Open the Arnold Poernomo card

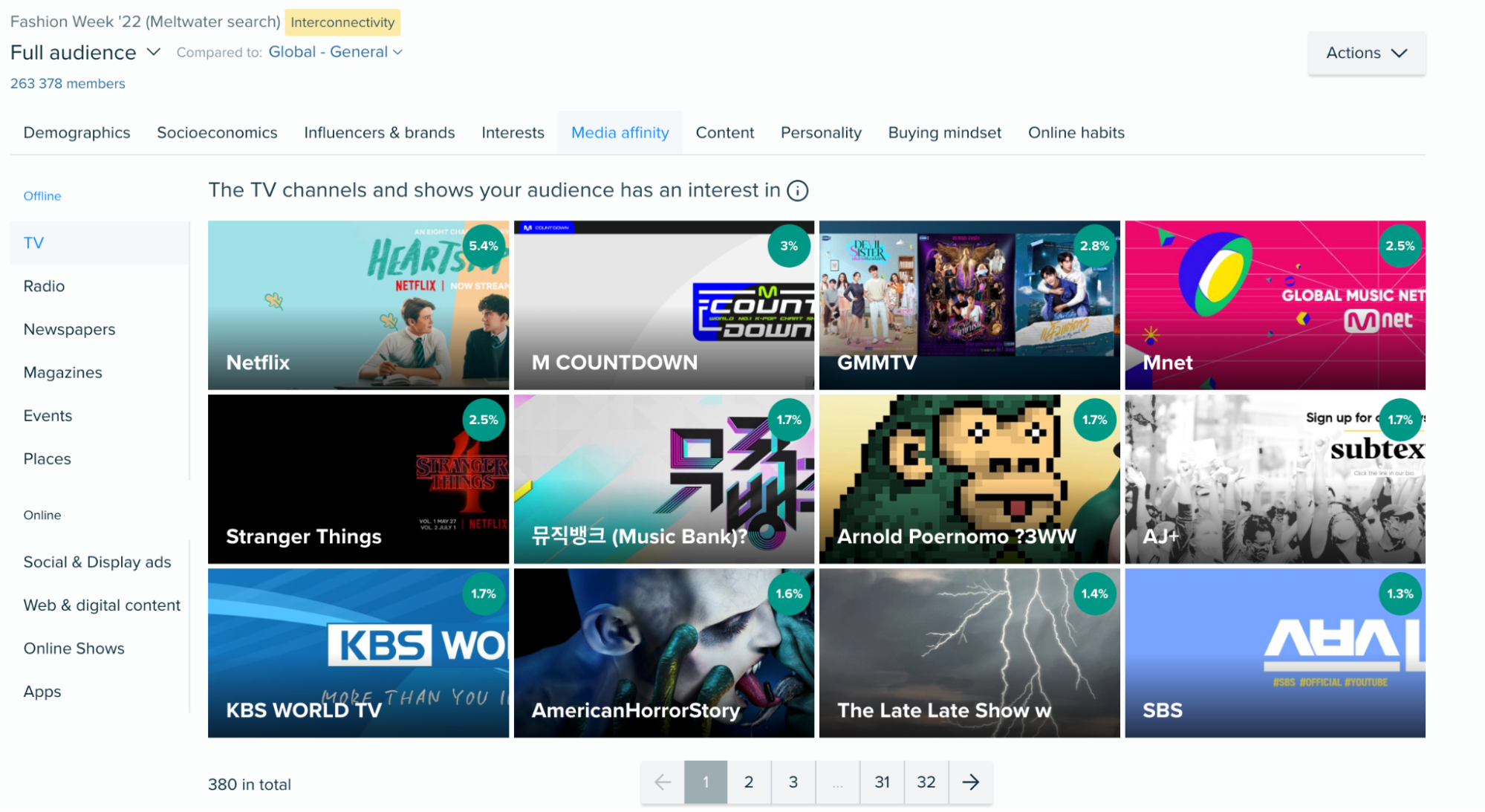[969, 478]
